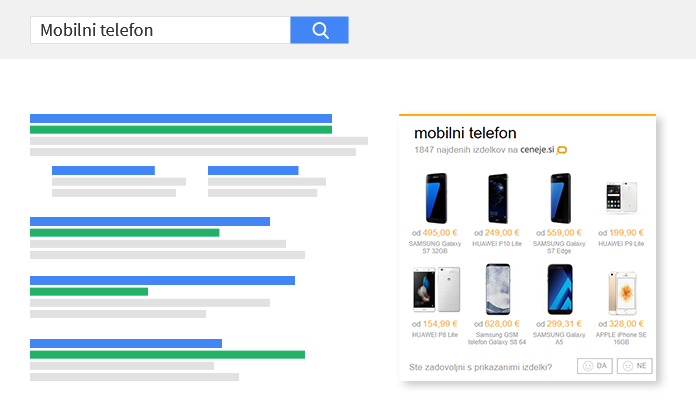View the Samsung Galaxy S8 64 image

pos(498,290)
